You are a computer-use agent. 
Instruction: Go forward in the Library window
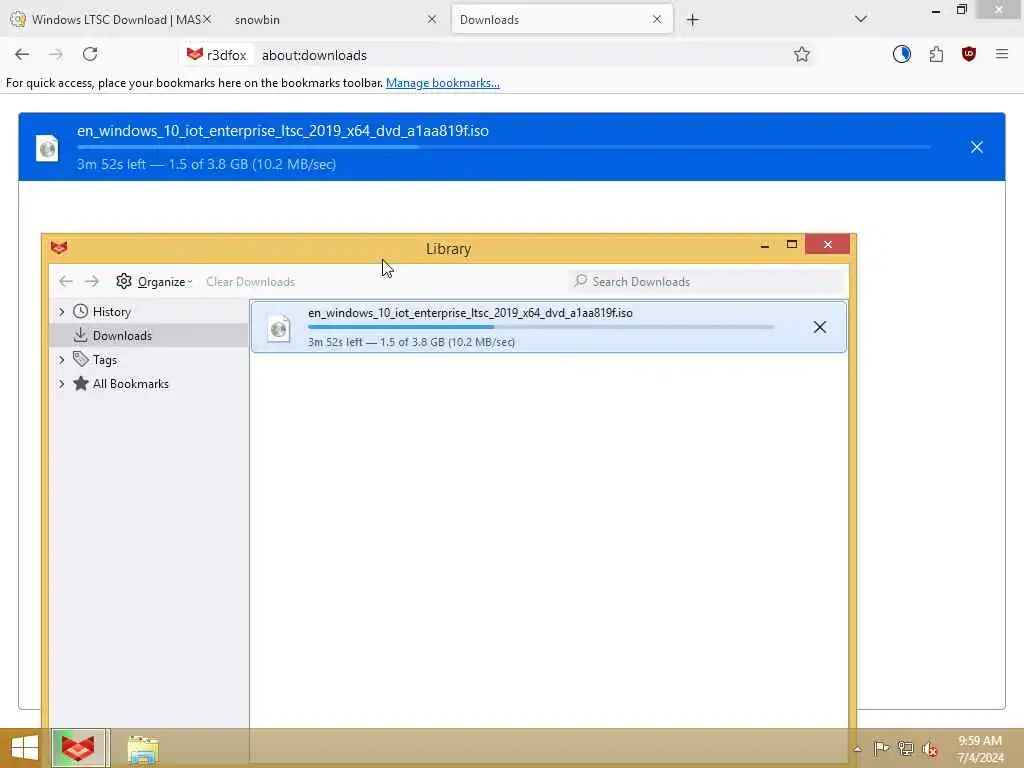(x=92, y=281)
